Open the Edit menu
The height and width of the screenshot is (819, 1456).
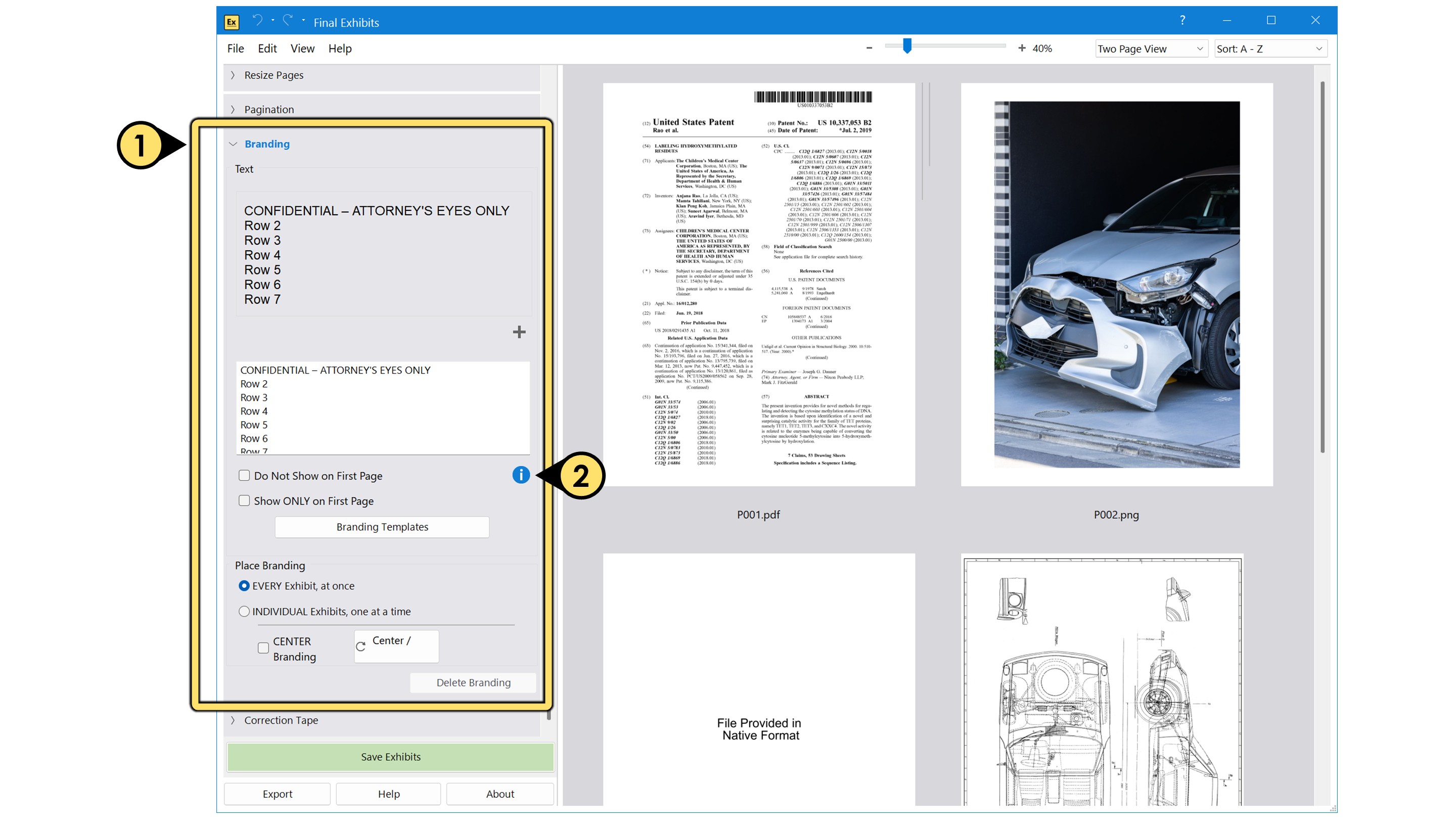pos(267,49)
